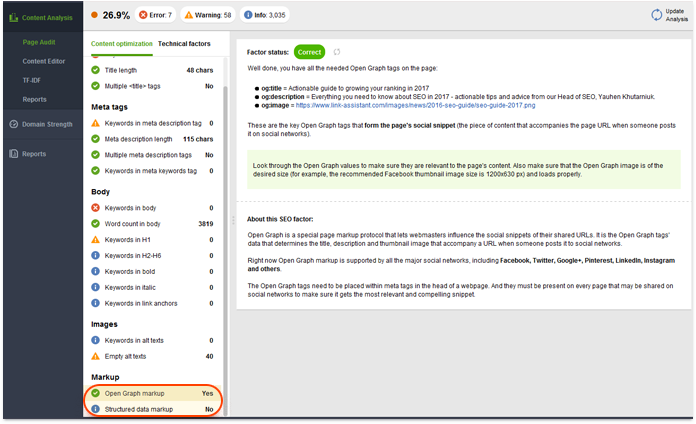Select the Structured data markup row
696x424 pixels.
152,409
